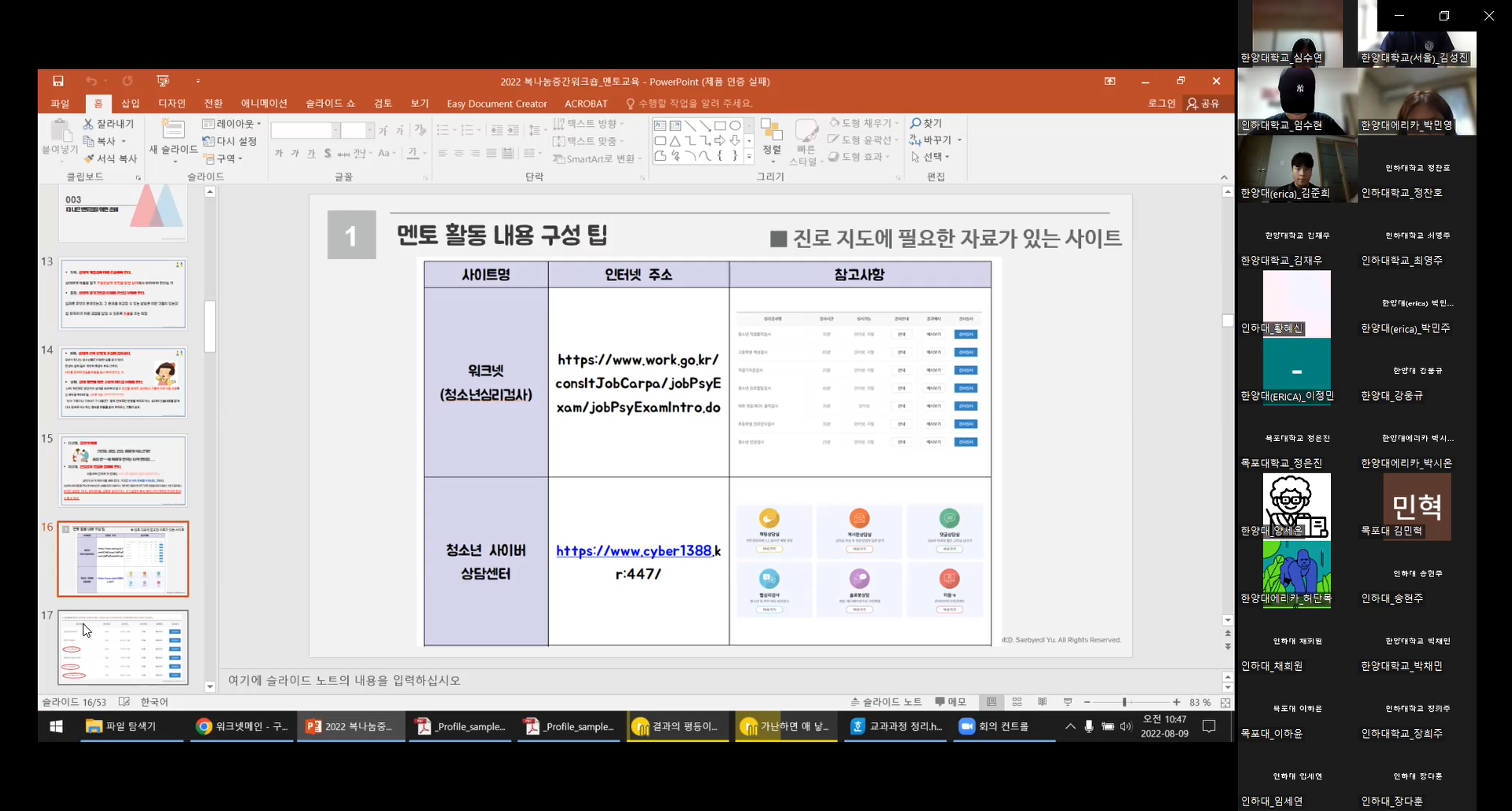Toggle text shadow S button

pos(328,154)
